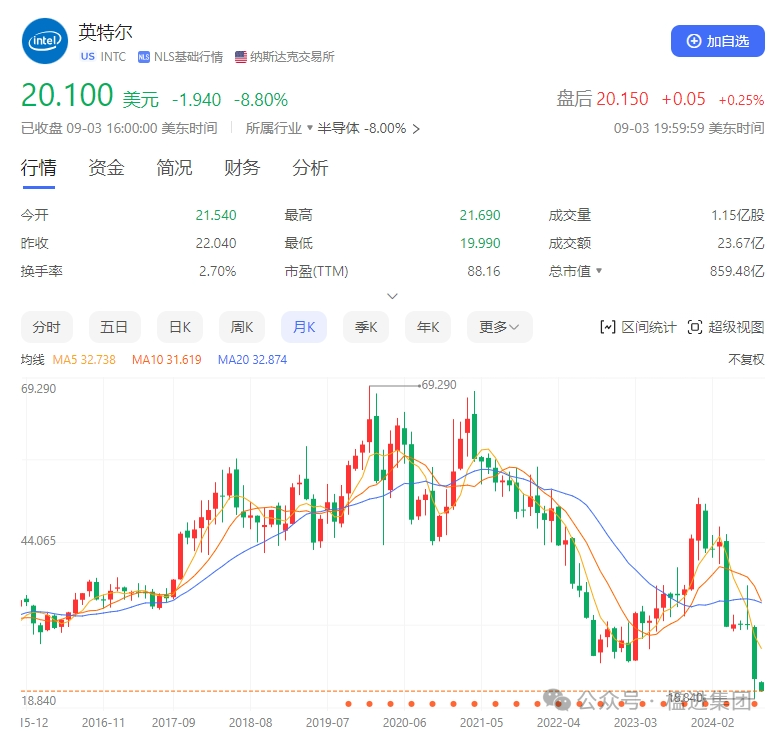
Task: Open 超级视图 super view icon
Action: click(x=695, y=327)
